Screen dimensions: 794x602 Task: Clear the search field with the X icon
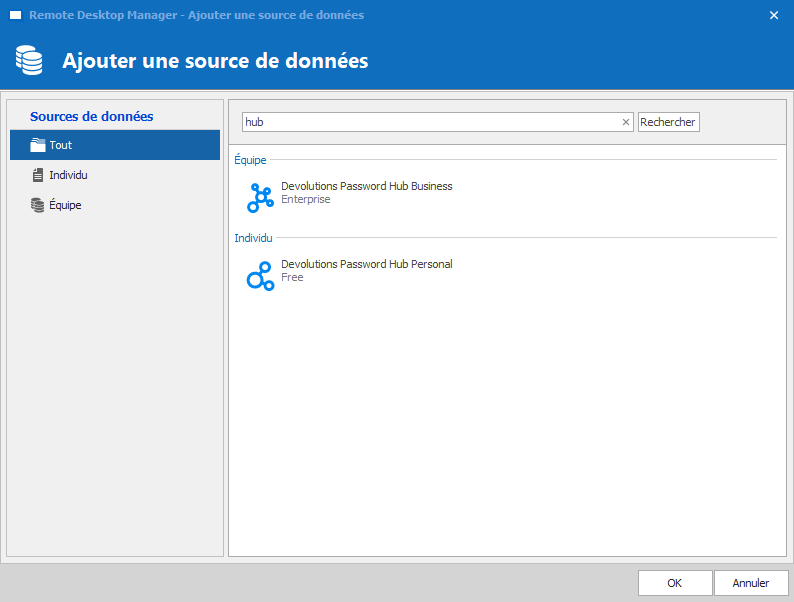(626, 122)
